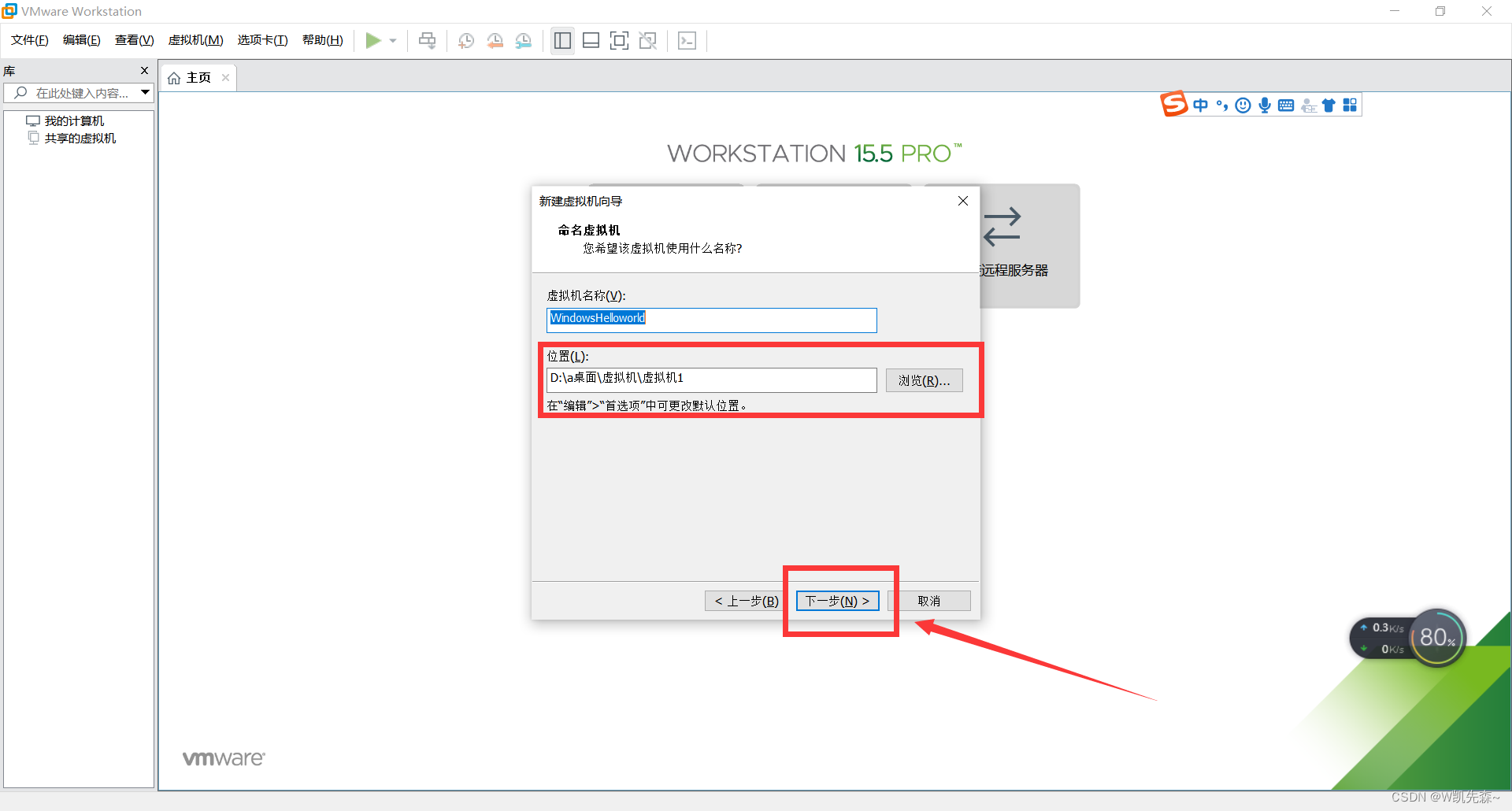
Task: Click the revert to snapshot icon
Action: tap(495, 41)
